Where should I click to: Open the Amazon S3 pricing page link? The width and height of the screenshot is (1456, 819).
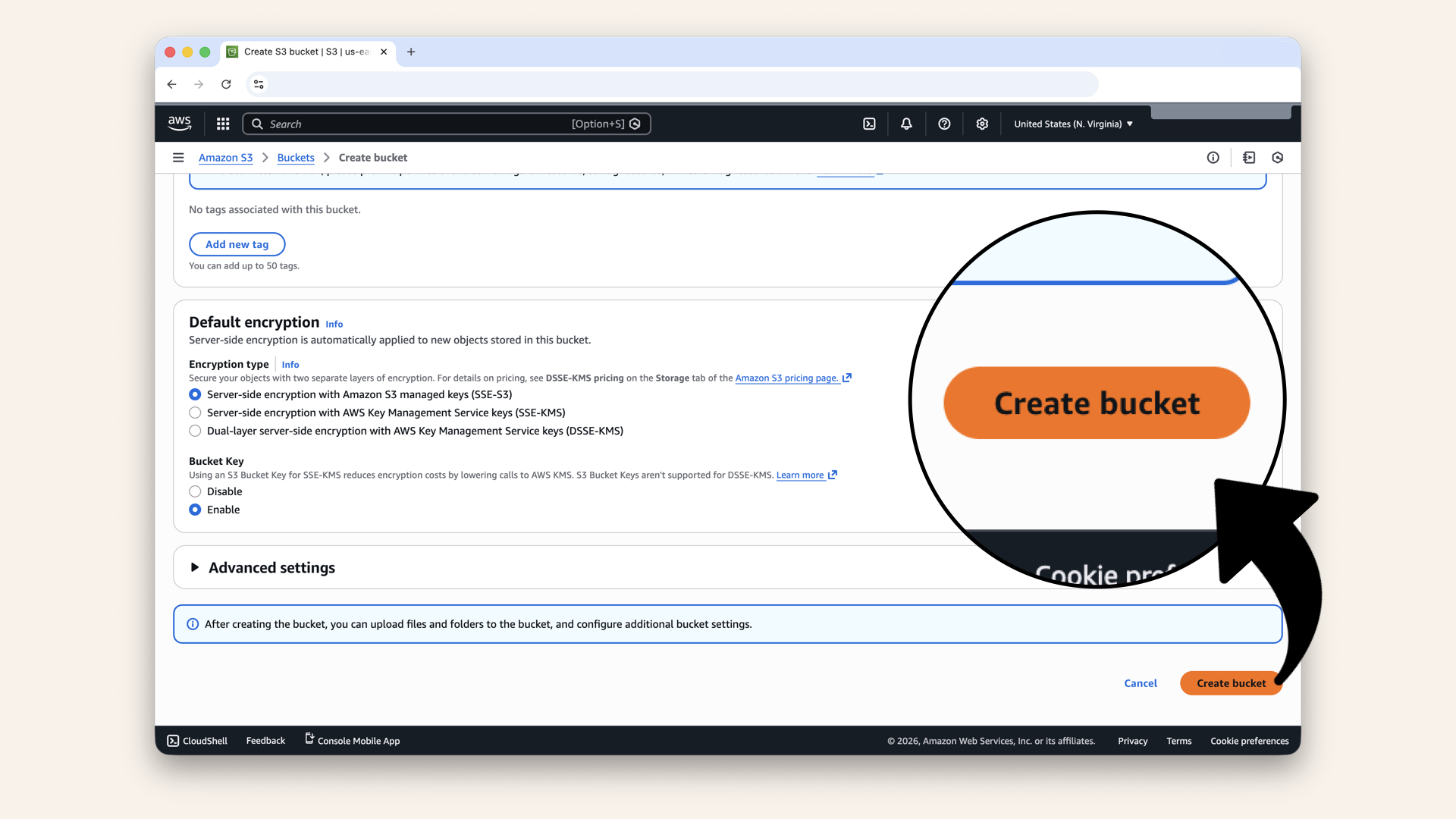pos(787,378)
